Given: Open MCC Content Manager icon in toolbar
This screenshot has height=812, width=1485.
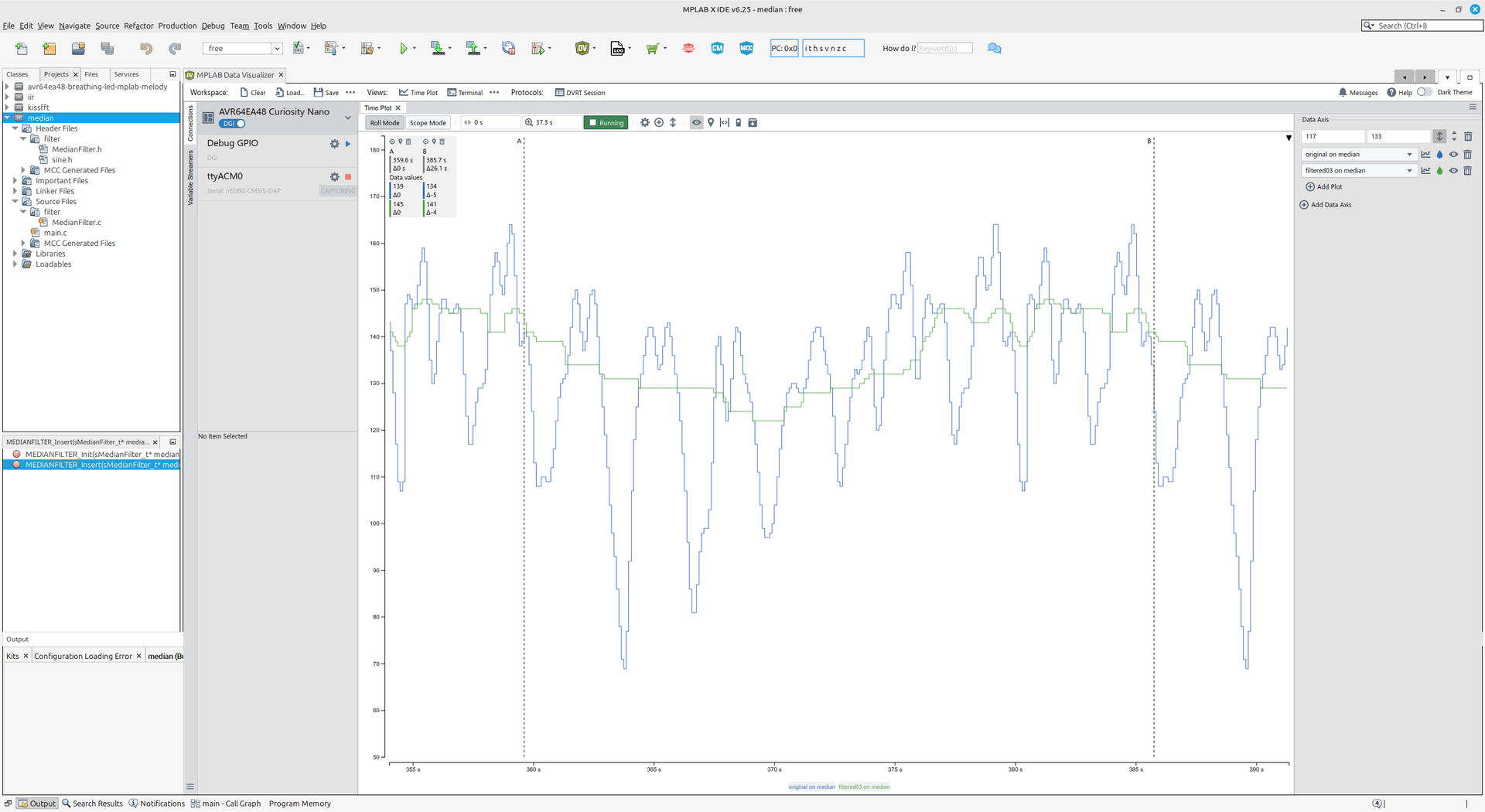Looking at the screenshot, I should (x=717, y=49).
